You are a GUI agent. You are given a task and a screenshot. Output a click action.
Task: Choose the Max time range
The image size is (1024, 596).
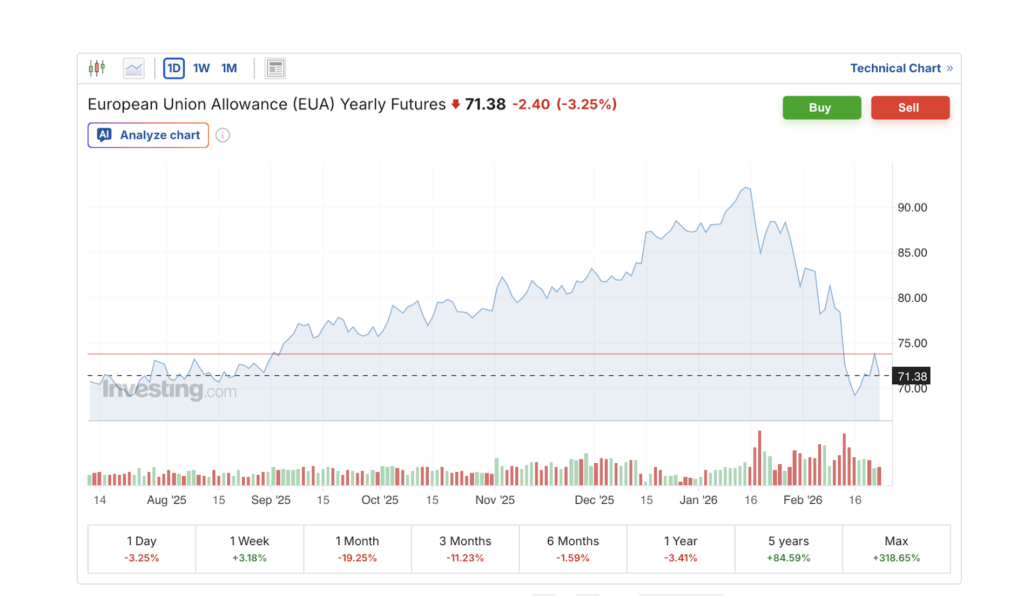tap(896, 549)
